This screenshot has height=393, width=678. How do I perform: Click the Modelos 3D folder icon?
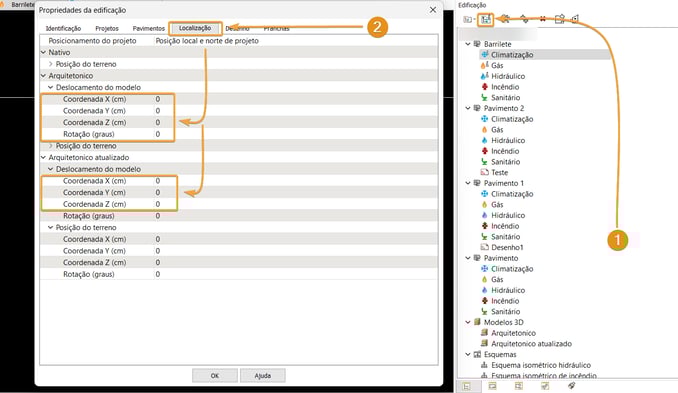pyautogui.click(x=477, y=322)
